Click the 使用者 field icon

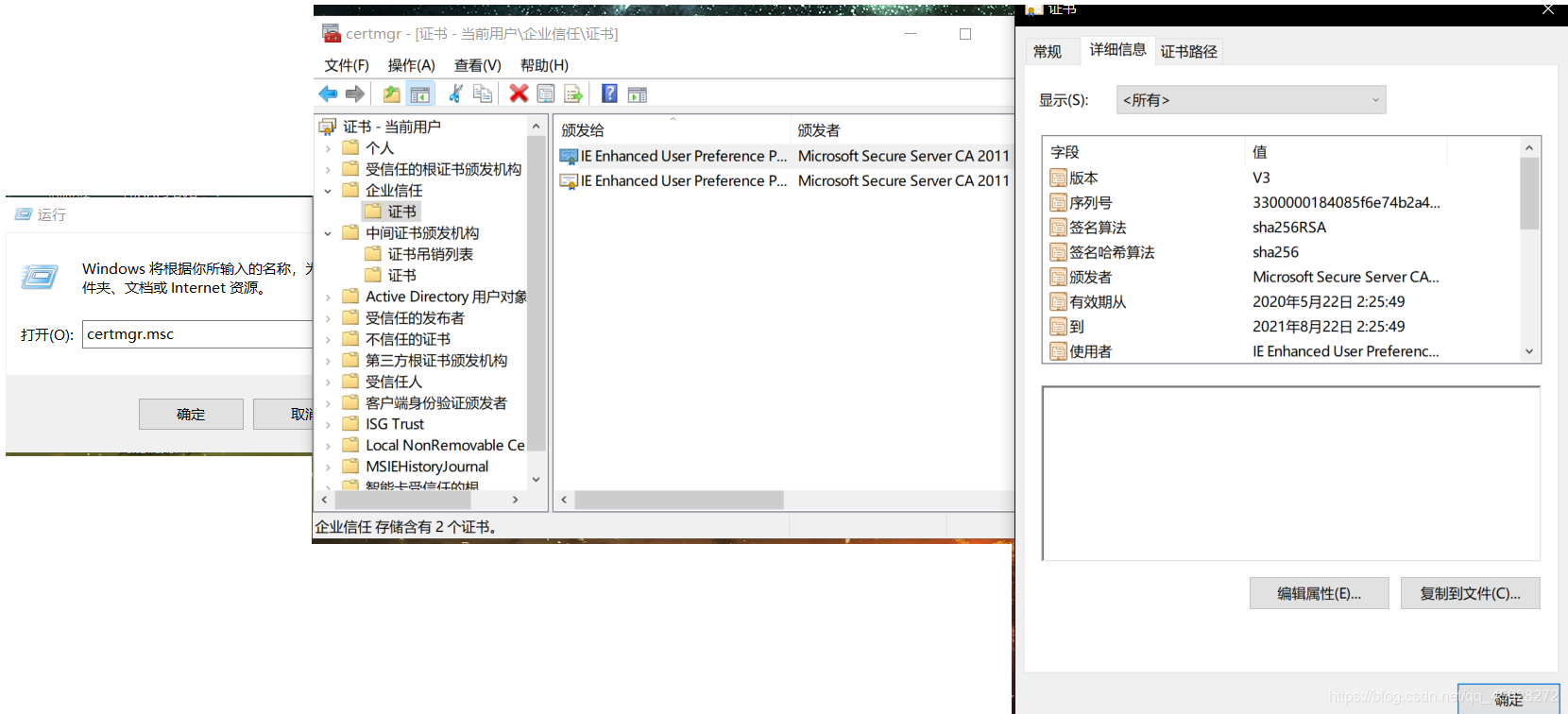[1059, 351]
